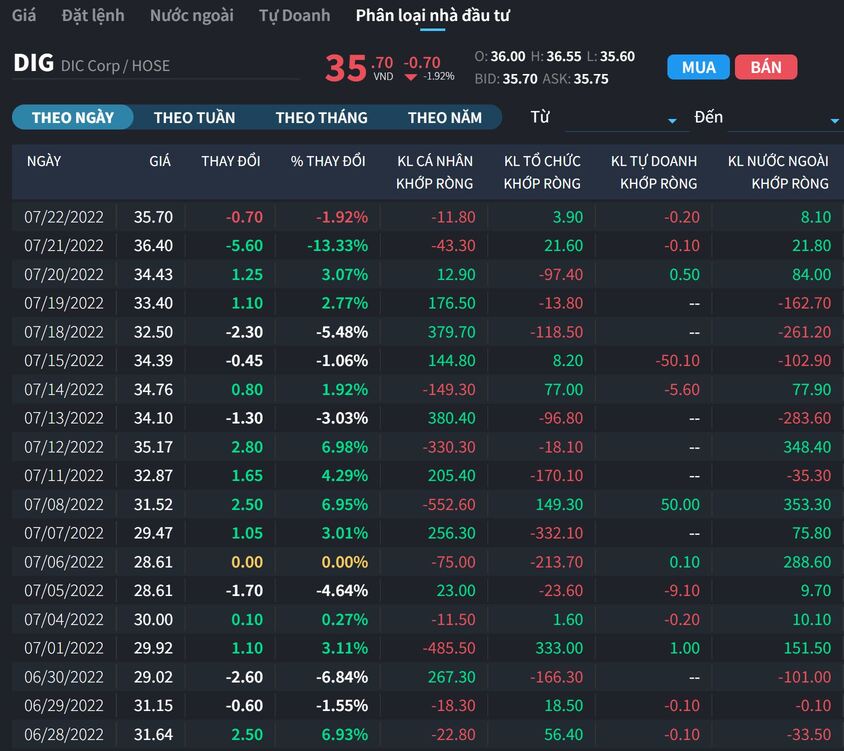Click KL NƯỚC NGOÀI KHỚP RÒNG header
This screenshot has height=751, width=844.
pos(778,172)
